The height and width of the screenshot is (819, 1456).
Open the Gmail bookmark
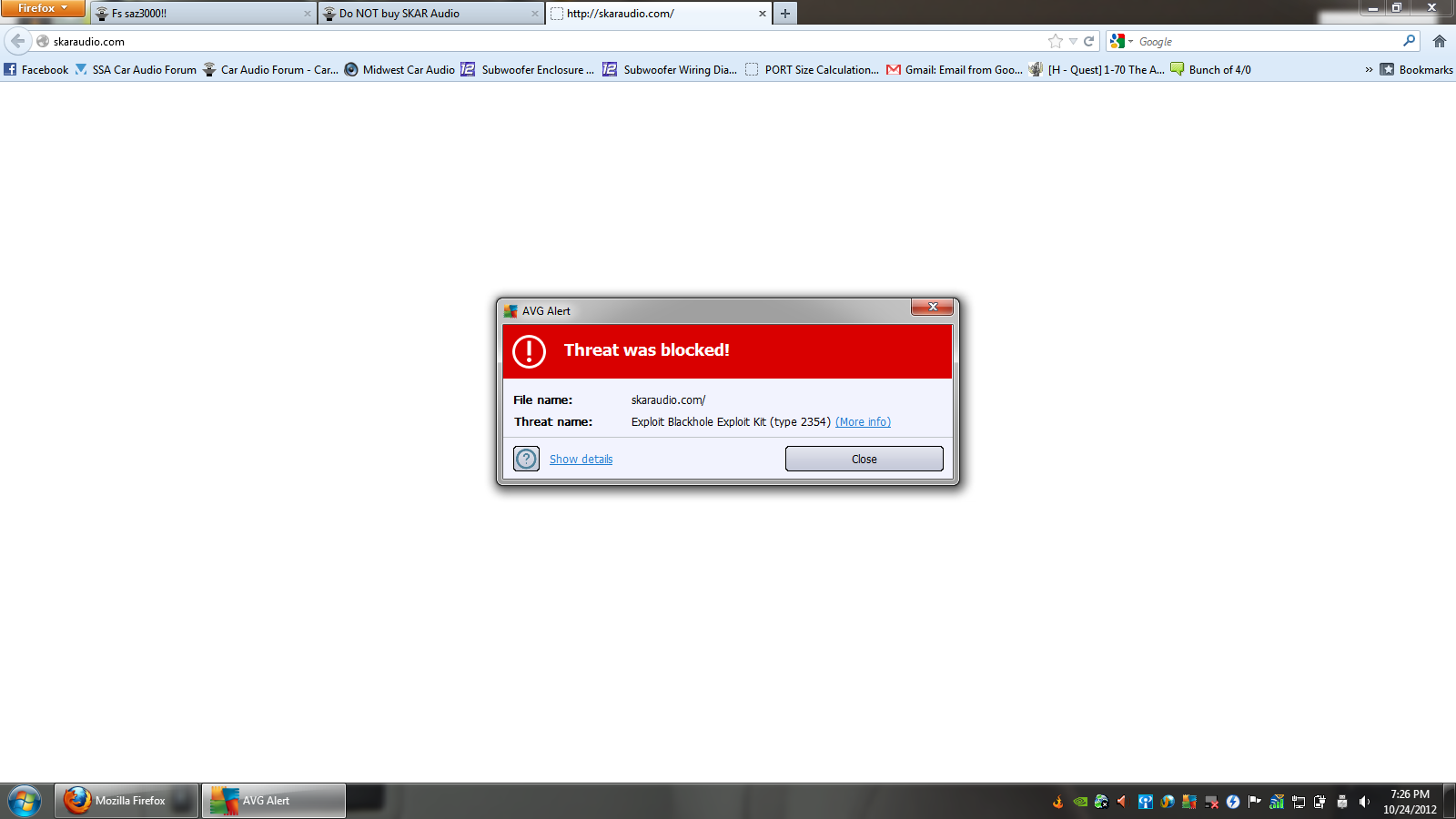(x=955, y=69)
